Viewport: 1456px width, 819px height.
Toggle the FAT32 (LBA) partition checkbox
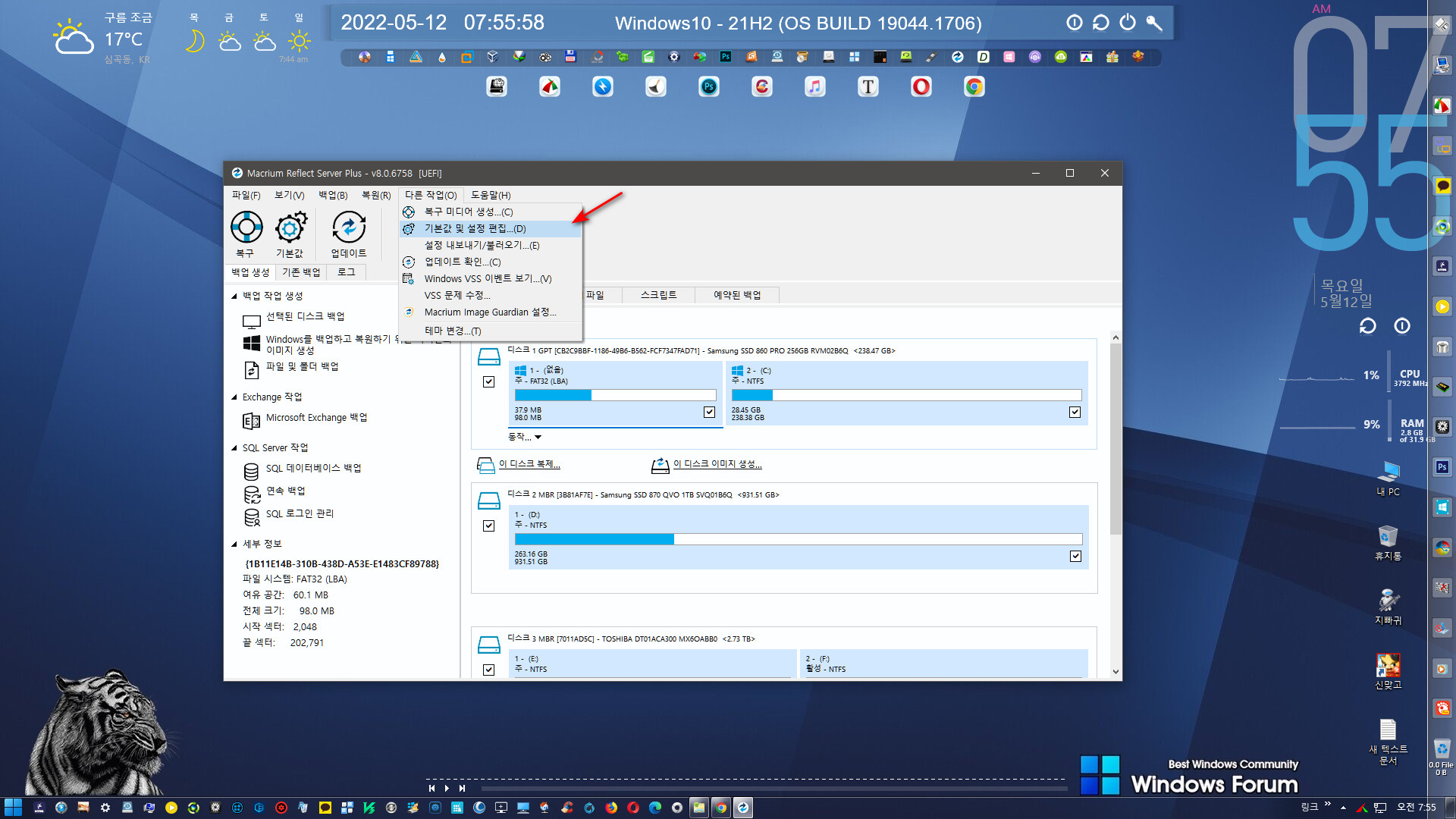pos(709,413)
